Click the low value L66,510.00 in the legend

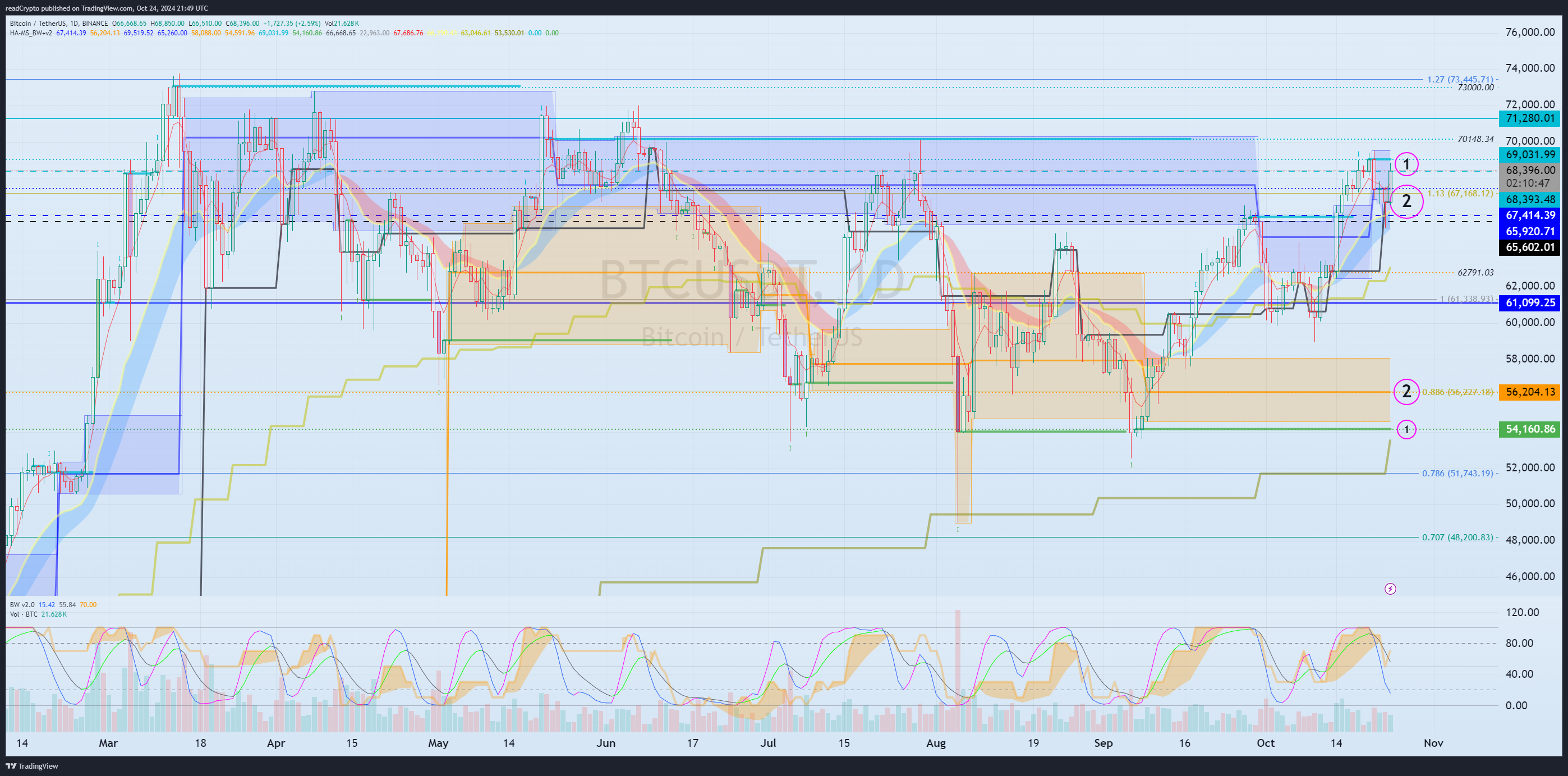205,24
